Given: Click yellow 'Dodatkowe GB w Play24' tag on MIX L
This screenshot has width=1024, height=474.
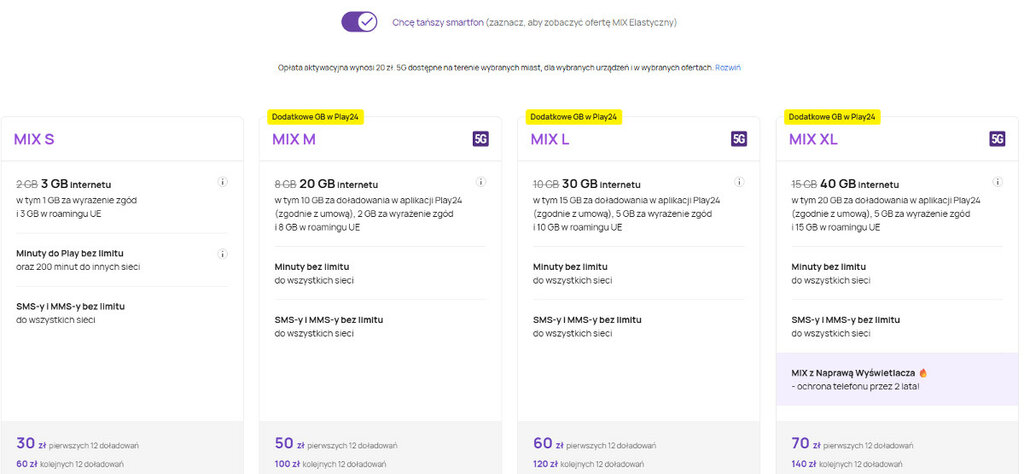Looking at the screenshot, I should [x=573, y=117].
